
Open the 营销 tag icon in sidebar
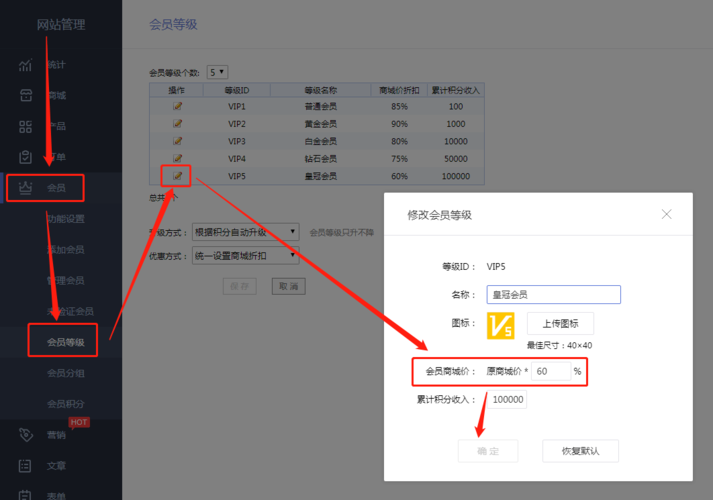[x=26, y=435]
